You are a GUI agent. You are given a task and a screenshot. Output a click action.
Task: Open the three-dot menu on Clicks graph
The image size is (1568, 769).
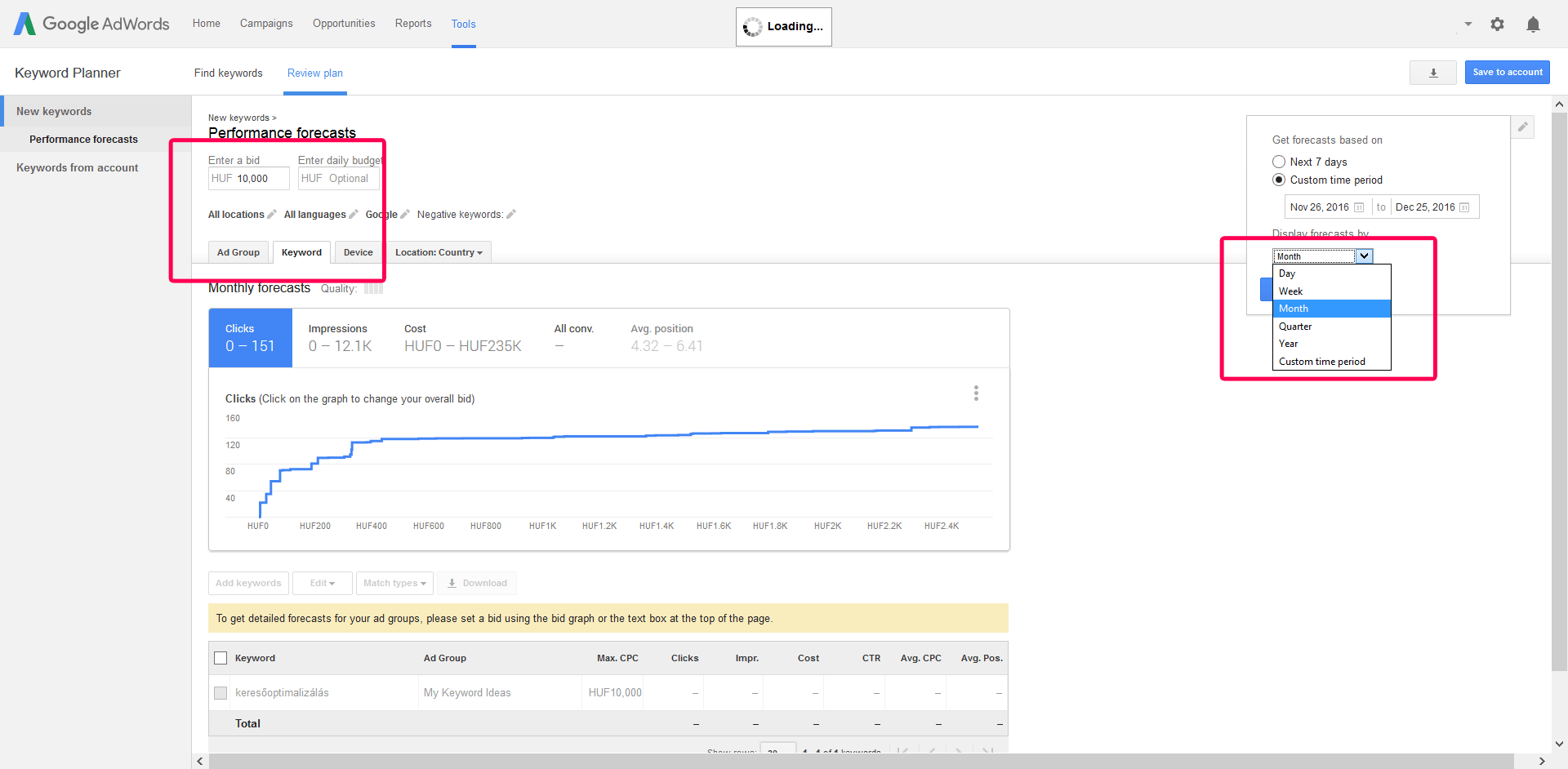(976, 393)
